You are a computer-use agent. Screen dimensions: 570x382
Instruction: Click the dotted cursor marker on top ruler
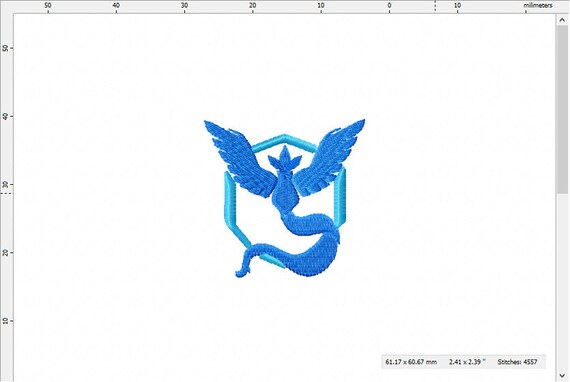(x=435, y=6)
